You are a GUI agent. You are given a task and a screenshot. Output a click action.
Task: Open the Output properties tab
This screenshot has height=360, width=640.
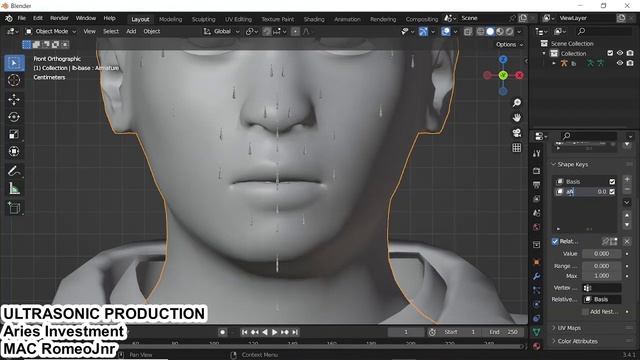pyautogui.click(x=537, y=185)
